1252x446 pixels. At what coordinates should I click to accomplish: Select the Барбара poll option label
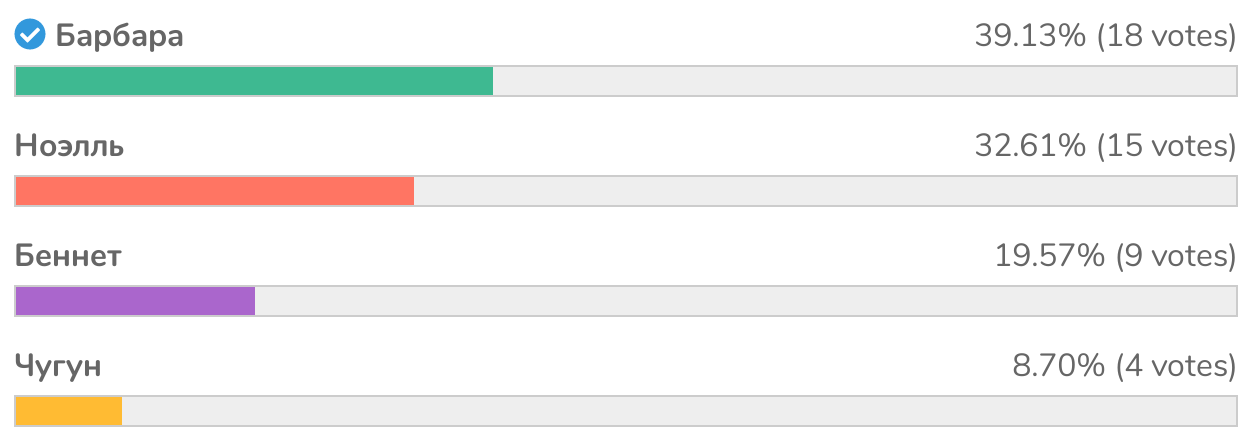119,37
